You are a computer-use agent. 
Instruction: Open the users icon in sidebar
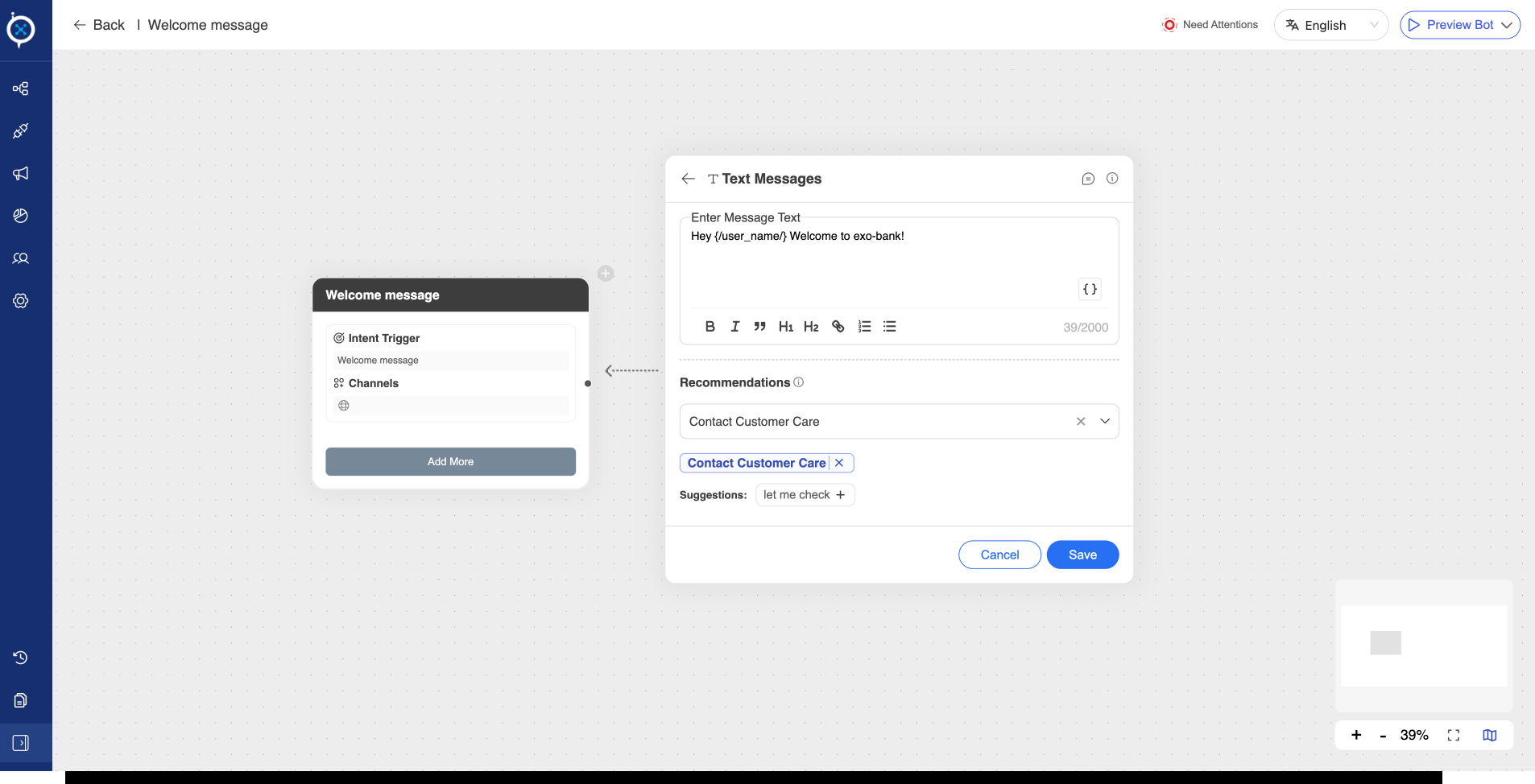[x=21, y=258]
